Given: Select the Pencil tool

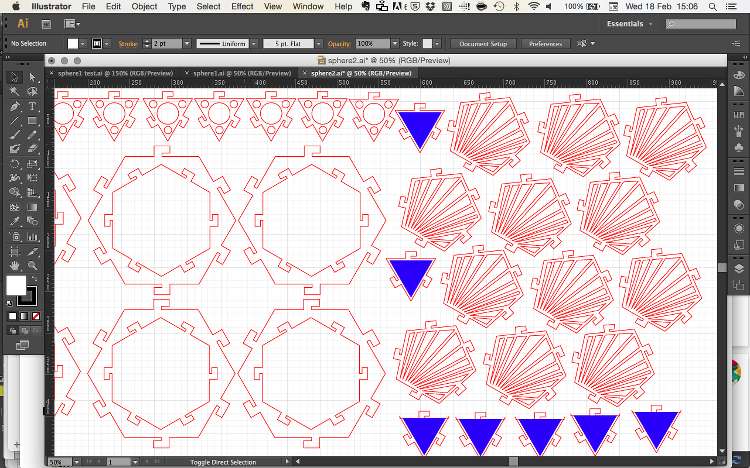Looking at the screenshot, I should tap(32, 135).
